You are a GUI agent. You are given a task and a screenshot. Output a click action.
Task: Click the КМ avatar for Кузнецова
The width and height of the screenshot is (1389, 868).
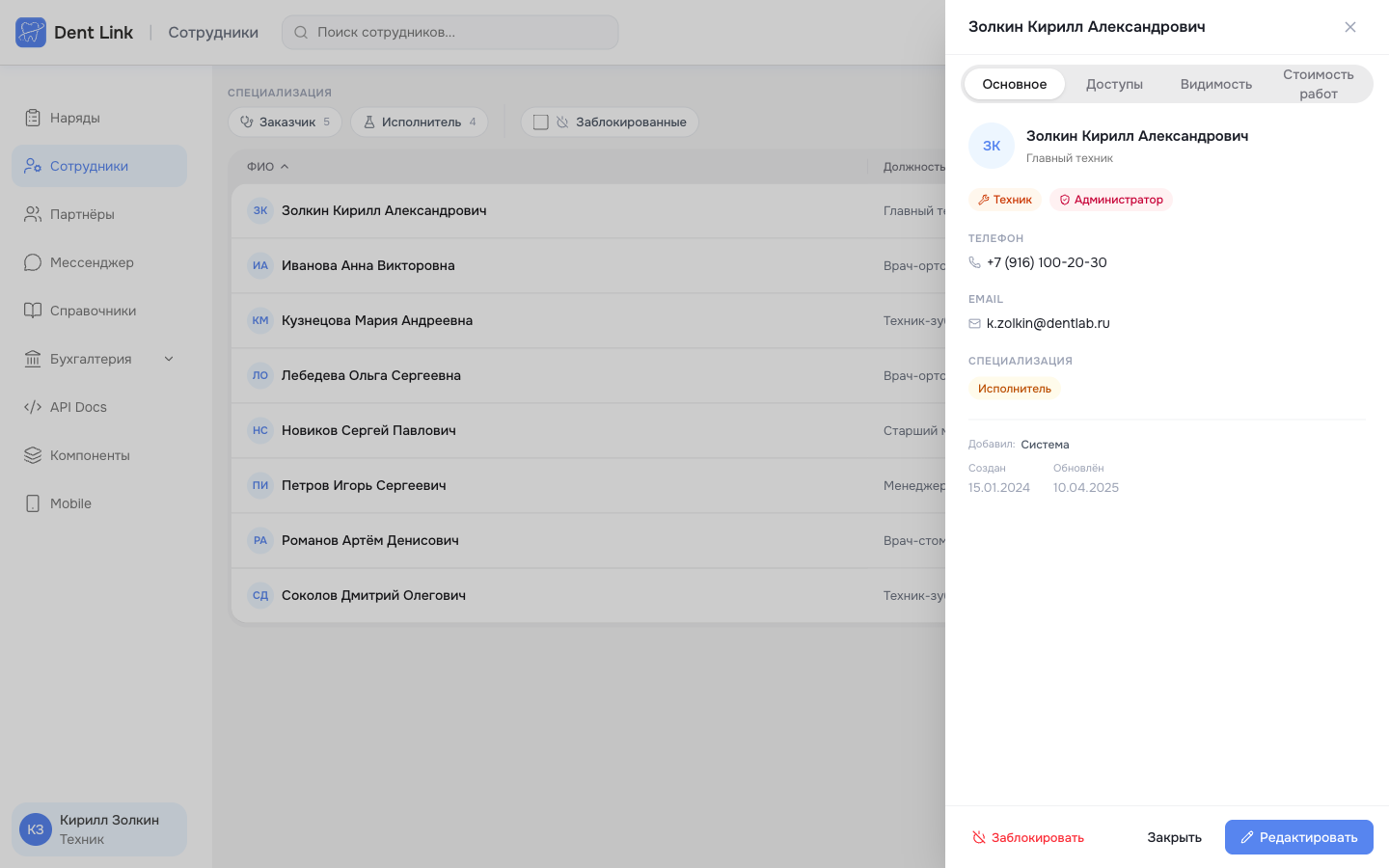pyautogui.click(x=260, y=320)
